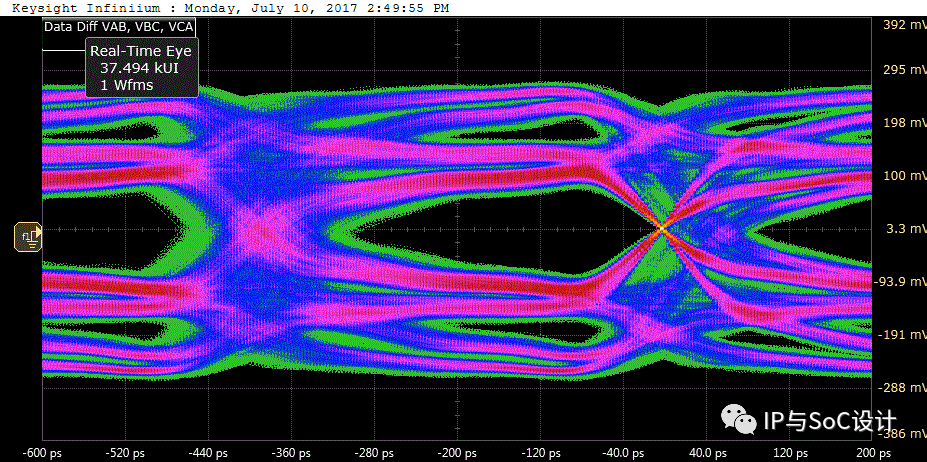Select the 'Data Diff VAB, VBC, VCA' label

tap(118, 27)
